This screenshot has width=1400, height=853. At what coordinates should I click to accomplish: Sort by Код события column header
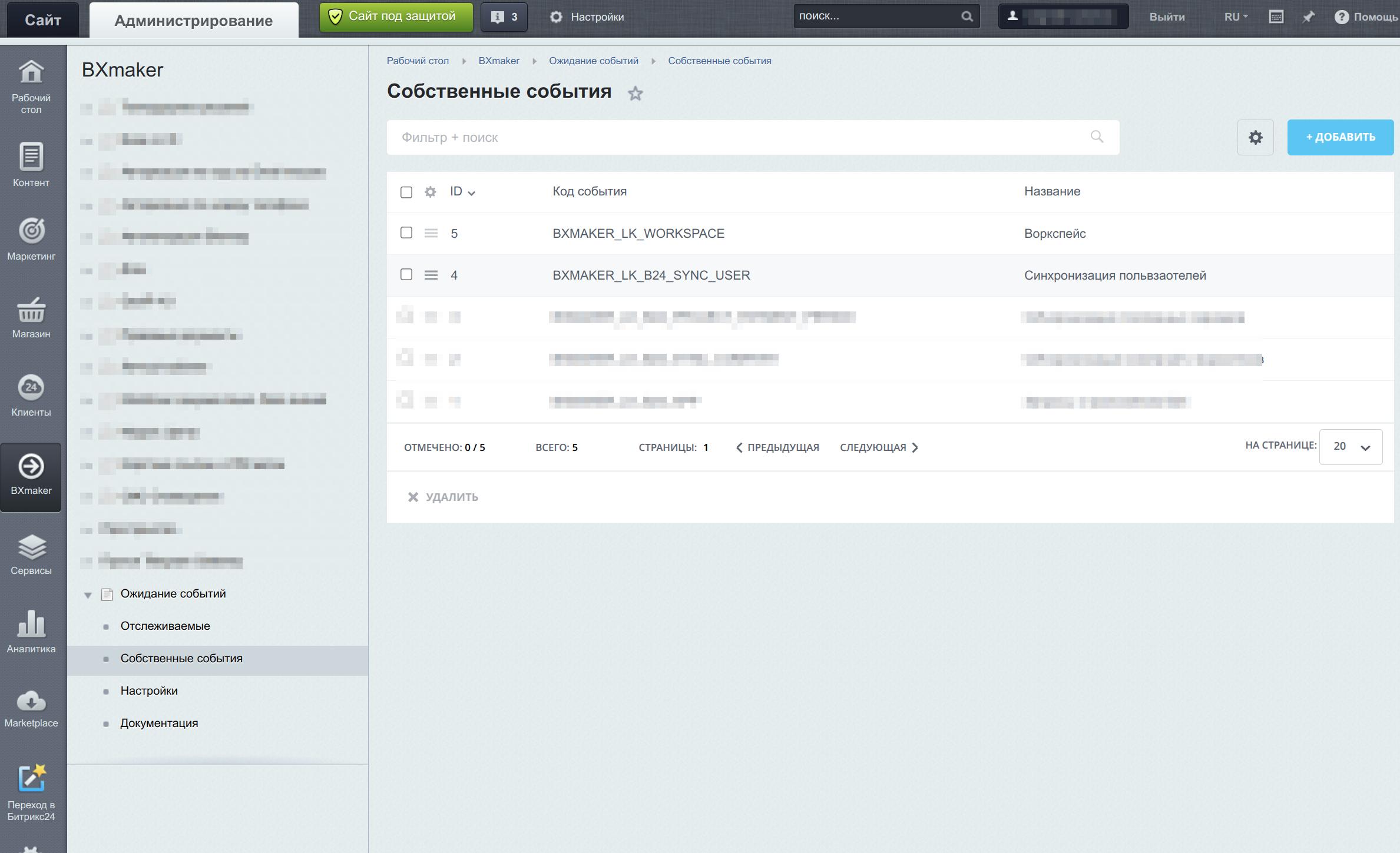589,191
